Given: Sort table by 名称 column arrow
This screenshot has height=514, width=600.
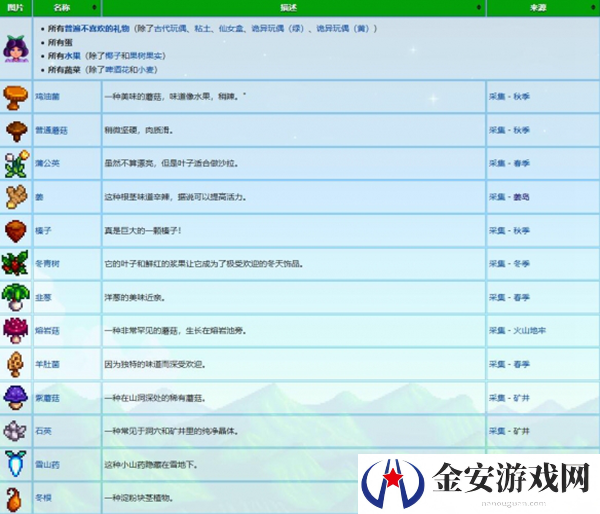Looking at the screenshot, I should [94, 8].
